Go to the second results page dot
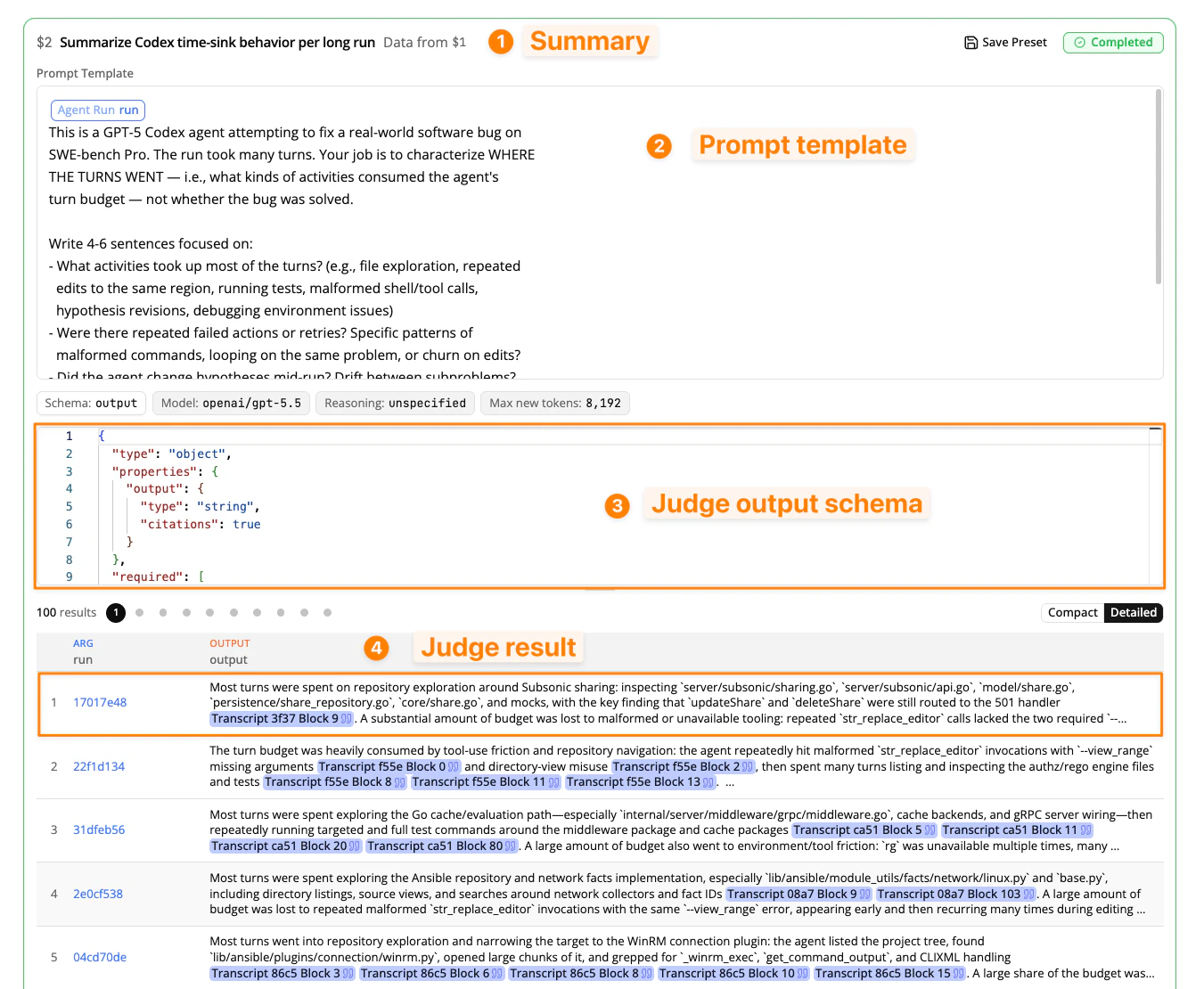The image size is (1204, 989). (x=140, y=613)
